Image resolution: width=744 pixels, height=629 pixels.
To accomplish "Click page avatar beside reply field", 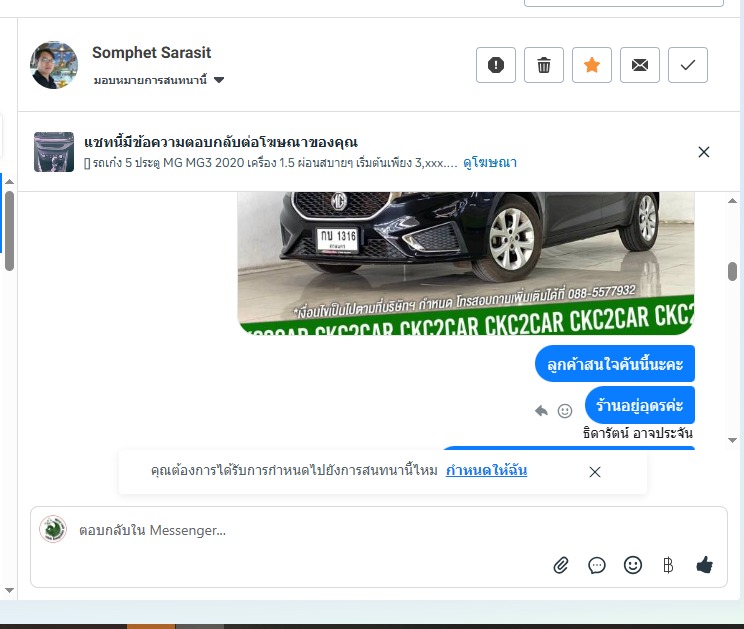I will point(53,529).
